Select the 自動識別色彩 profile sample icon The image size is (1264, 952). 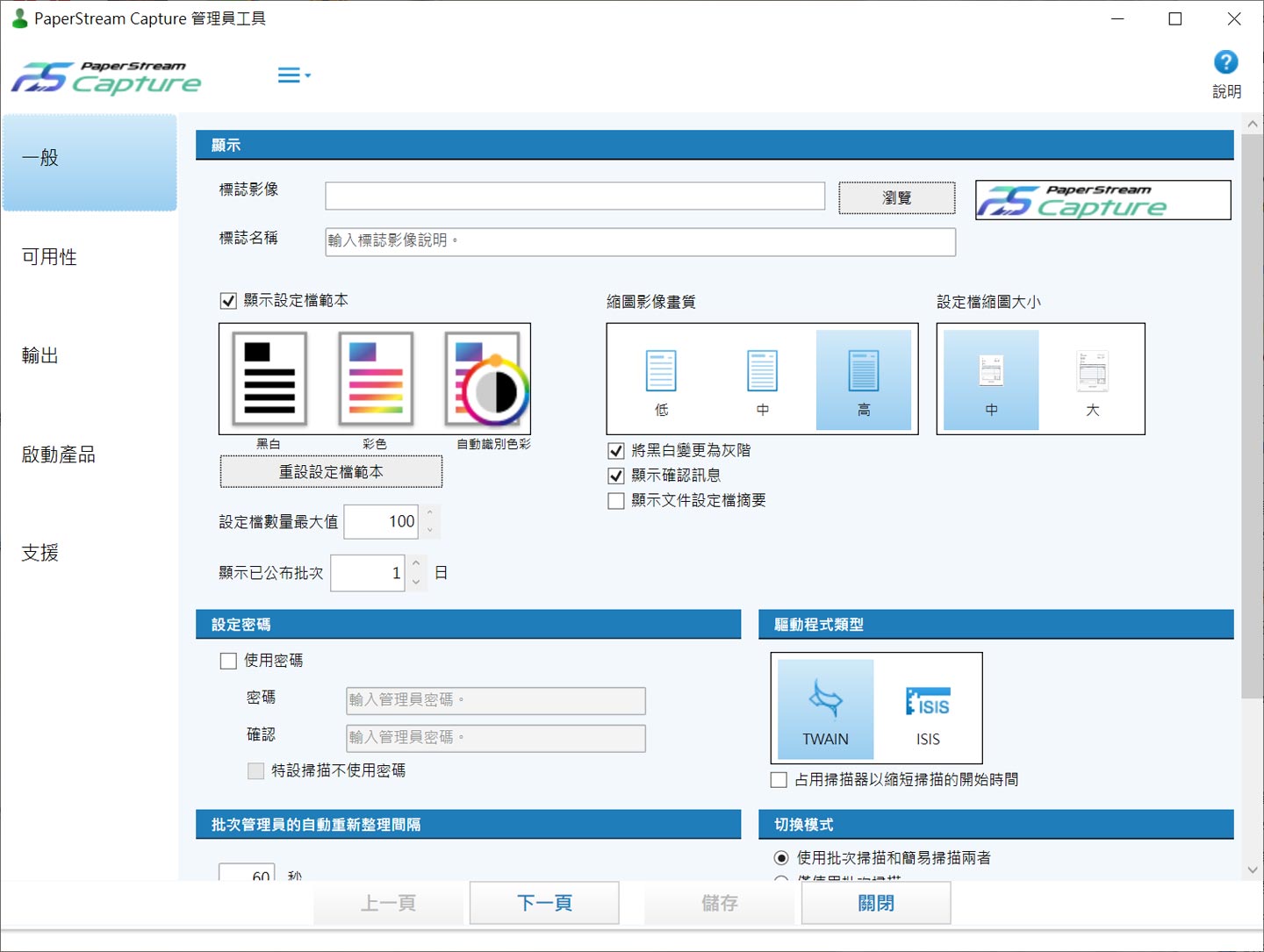tap(485, 378)
